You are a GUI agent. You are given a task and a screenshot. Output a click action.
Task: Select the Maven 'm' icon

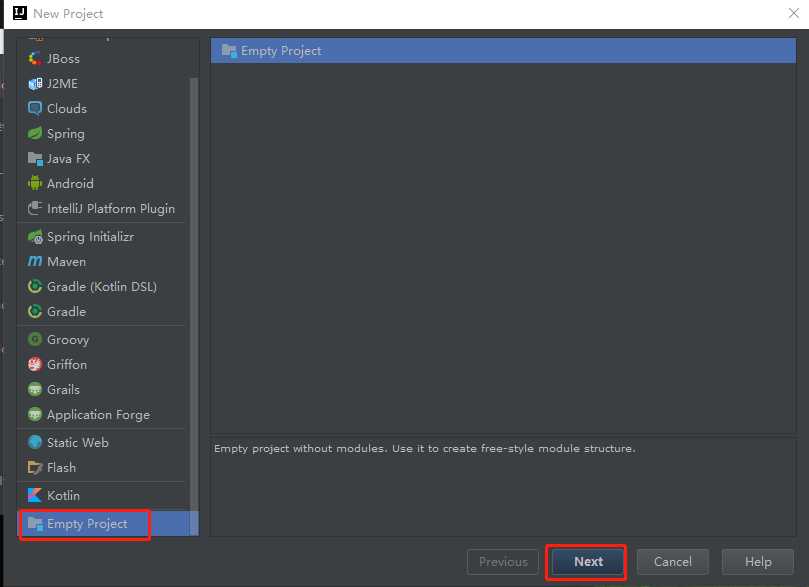click(35, 262)
